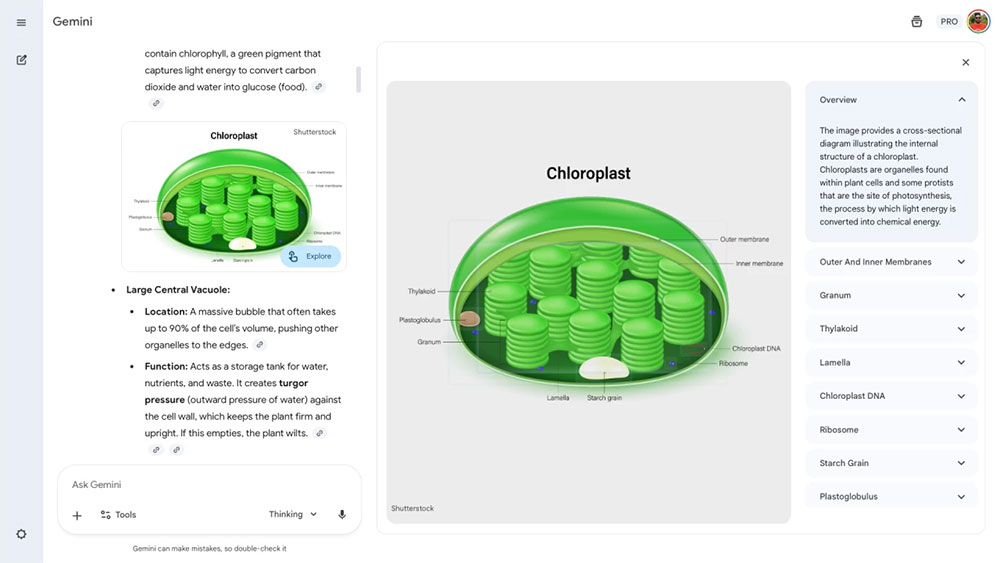1000x563 pixels.
Task: Click the PRO badge
Action: pos(948,22)
